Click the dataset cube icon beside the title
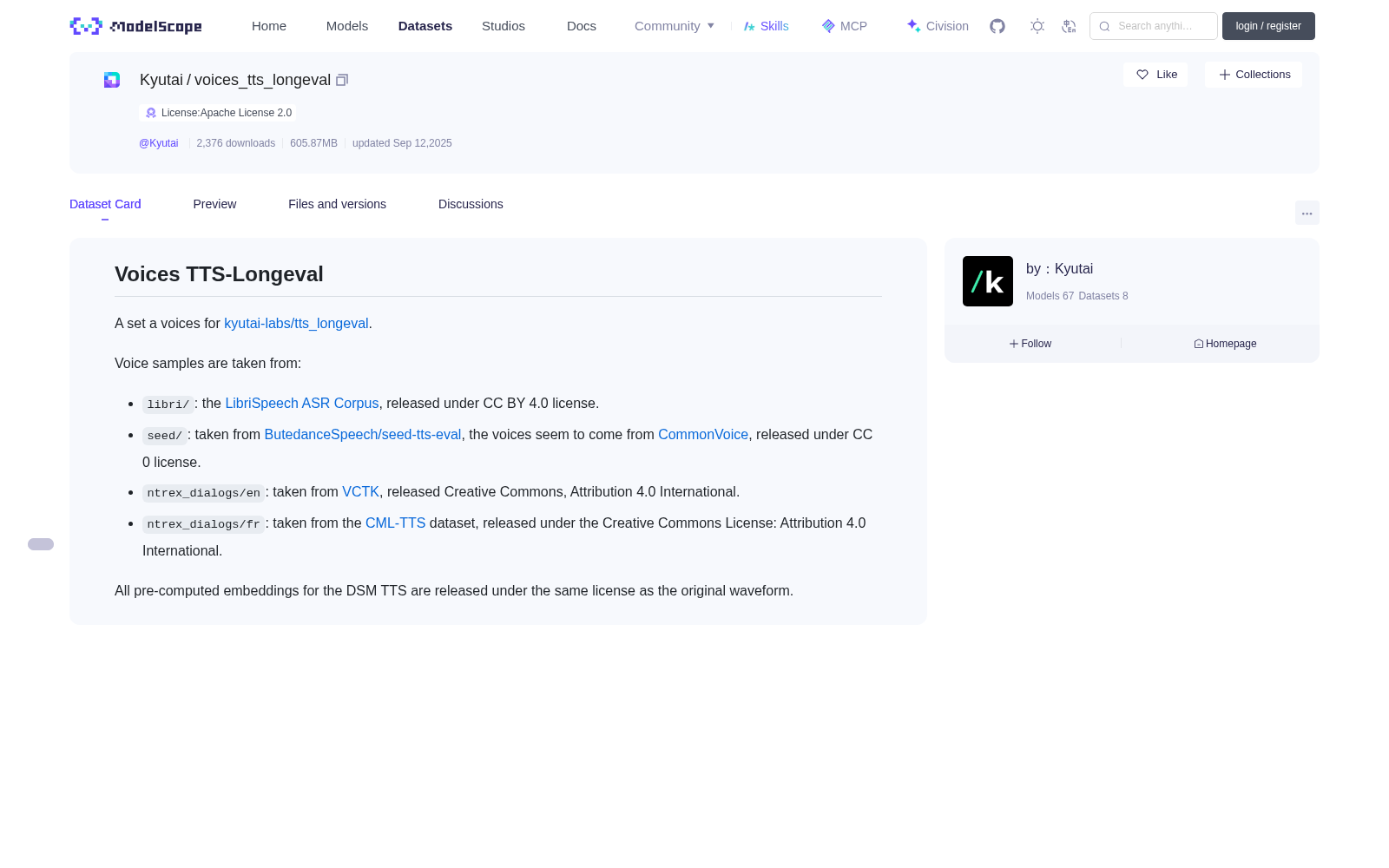This screenshot has height=868, width=1389. tap(112, 80)
